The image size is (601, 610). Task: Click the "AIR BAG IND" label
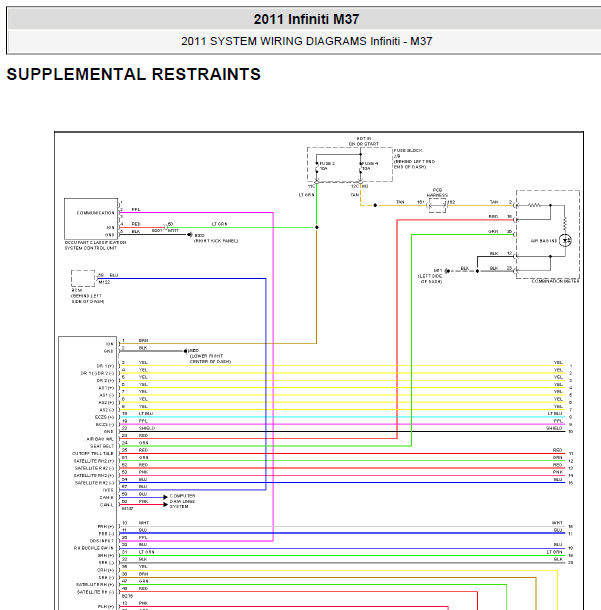pyautogui.click(x=544, y=241)
